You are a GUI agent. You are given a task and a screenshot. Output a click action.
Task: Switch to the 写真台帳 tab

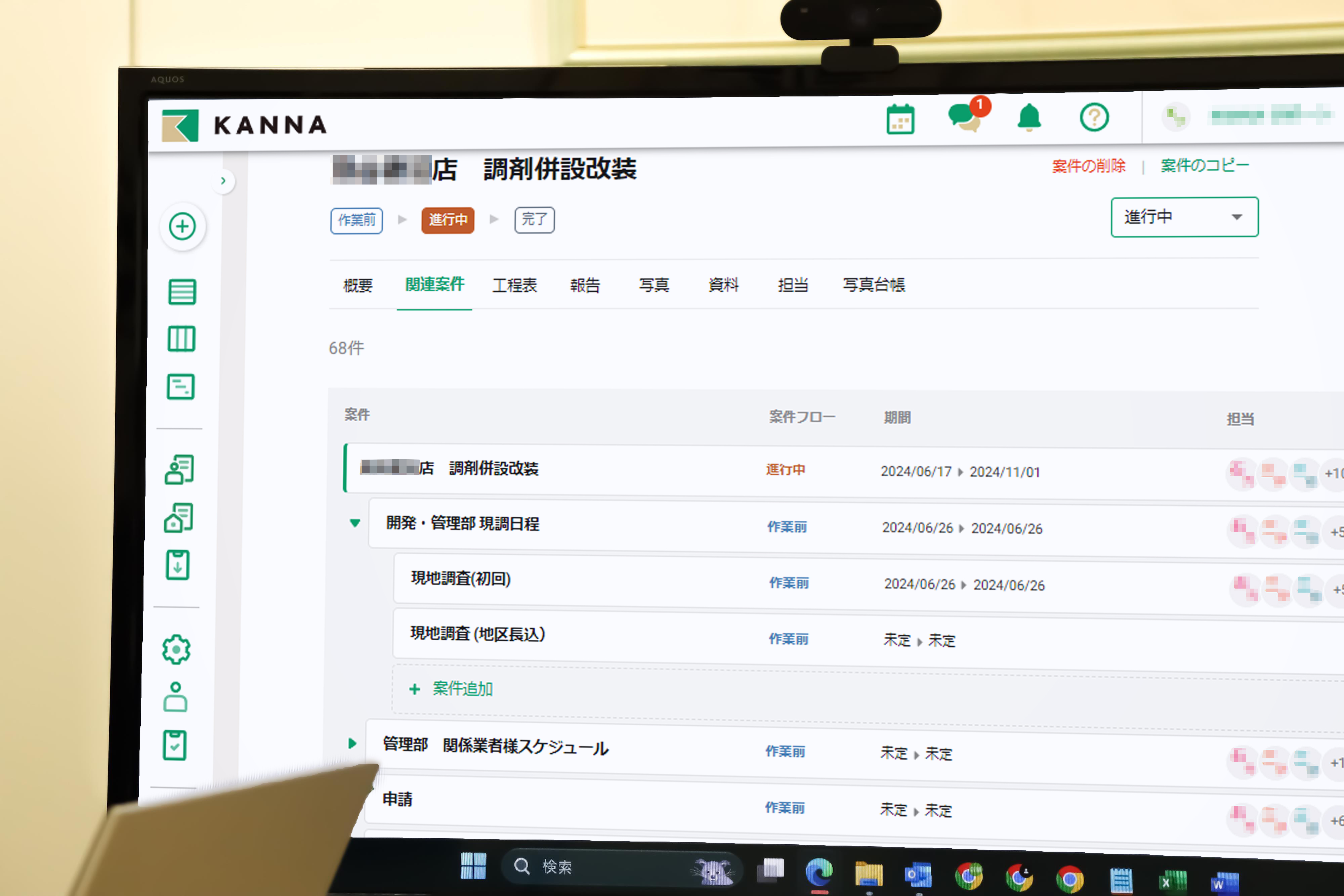click(873, 285)
